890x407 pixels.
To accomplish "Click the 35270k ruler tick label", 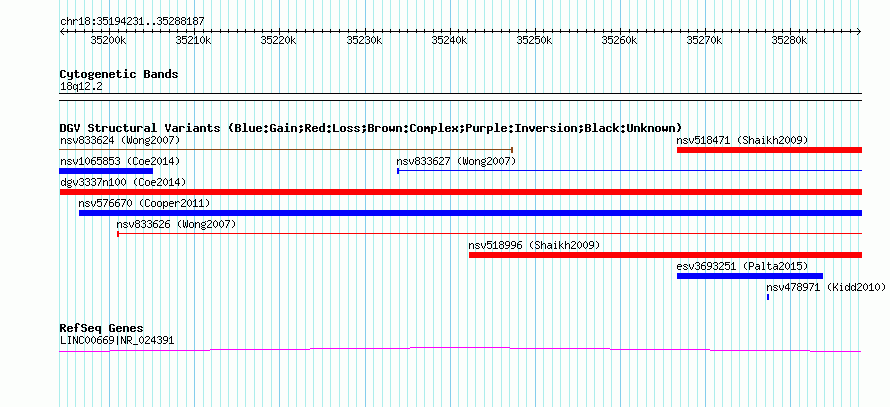I will tap(704, 40).
